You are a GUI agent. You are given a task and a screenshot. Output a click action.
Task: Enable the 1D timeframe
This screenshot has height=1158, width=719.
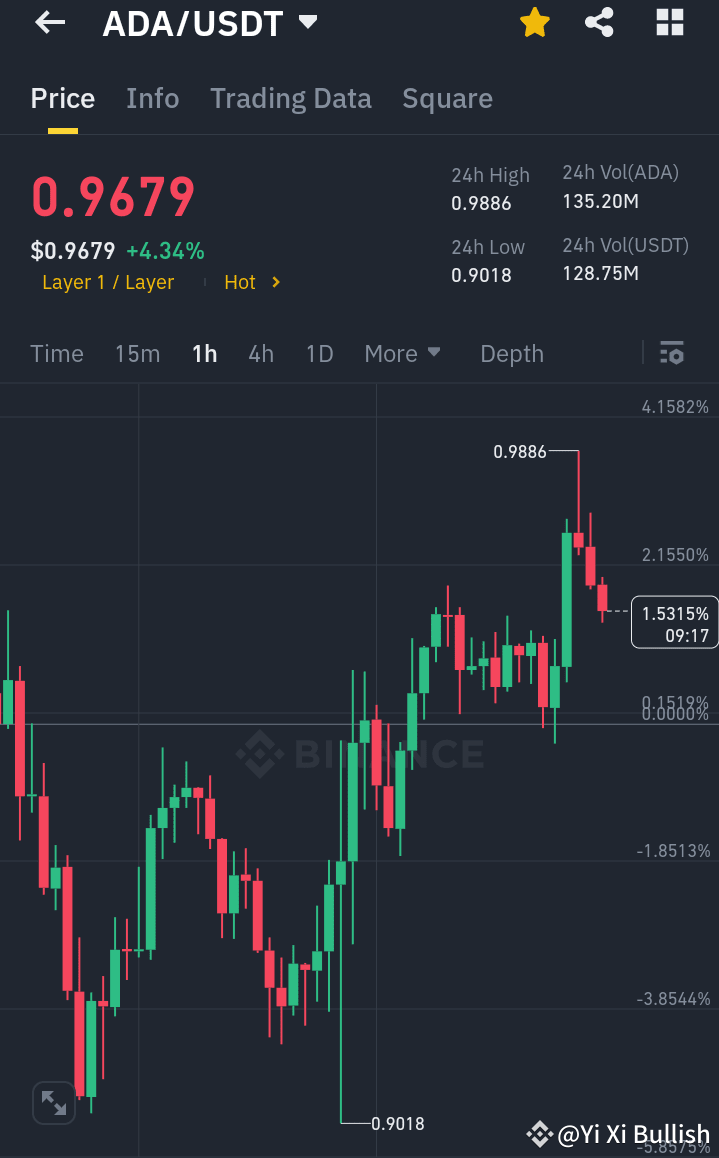point(319,353)
